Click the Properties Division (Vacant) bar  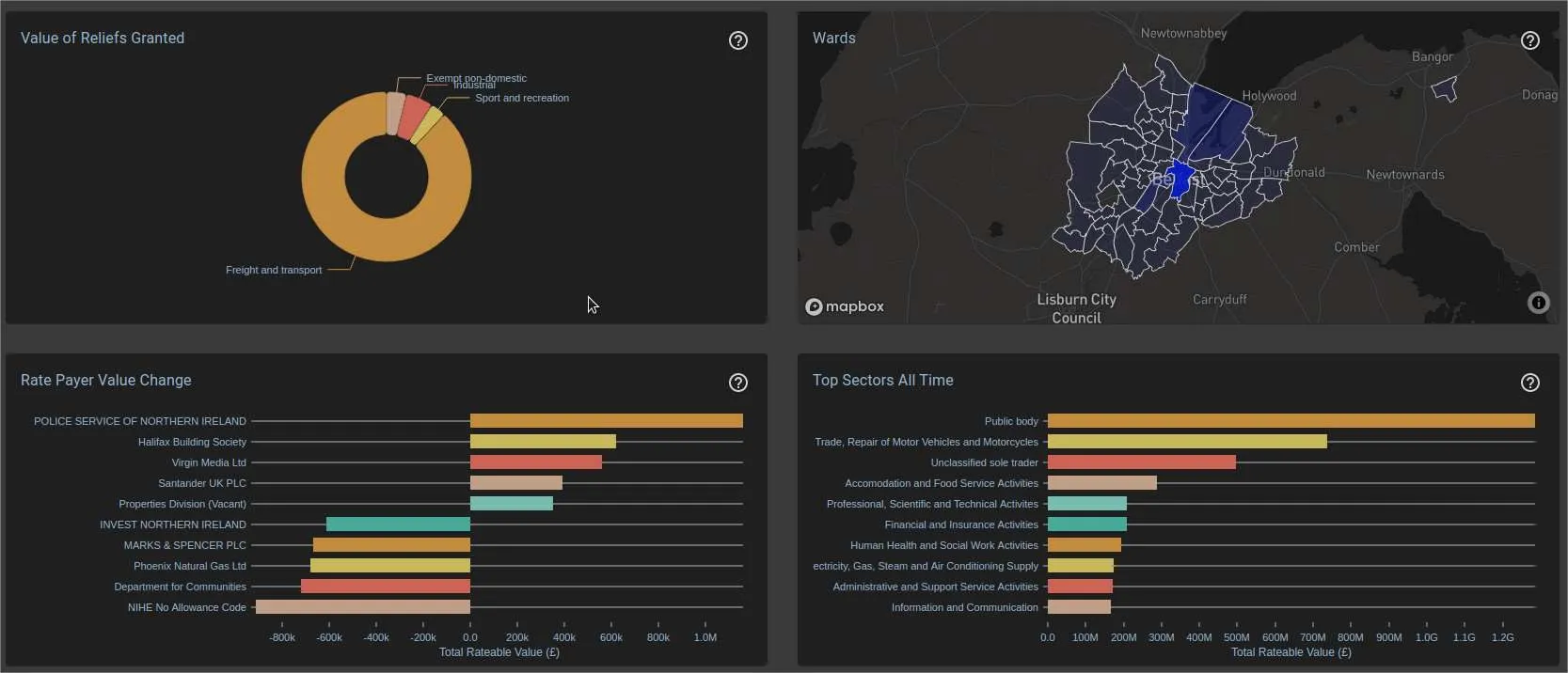click(512, 504)
